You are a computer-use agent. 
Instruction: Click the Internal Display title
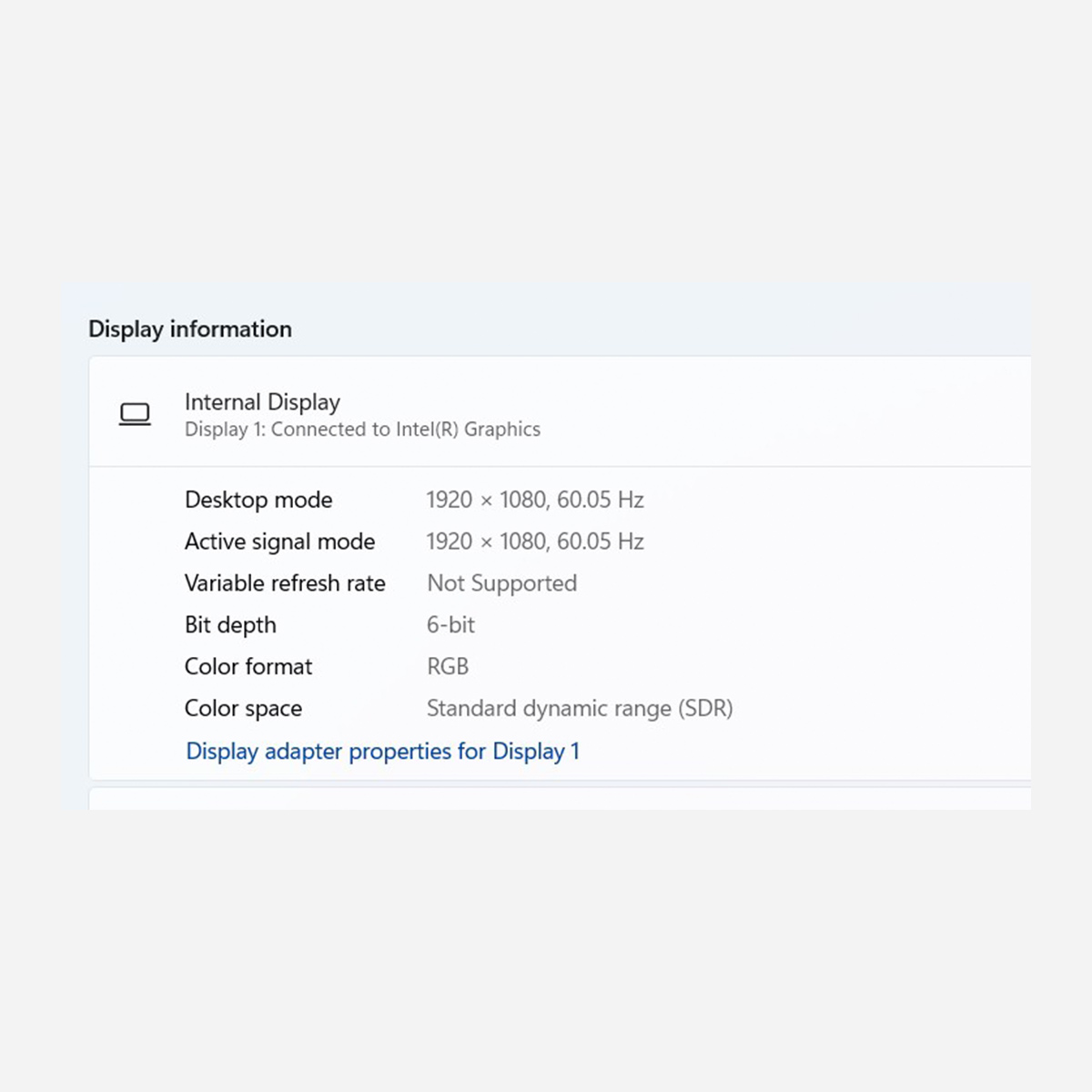point(262,402)
